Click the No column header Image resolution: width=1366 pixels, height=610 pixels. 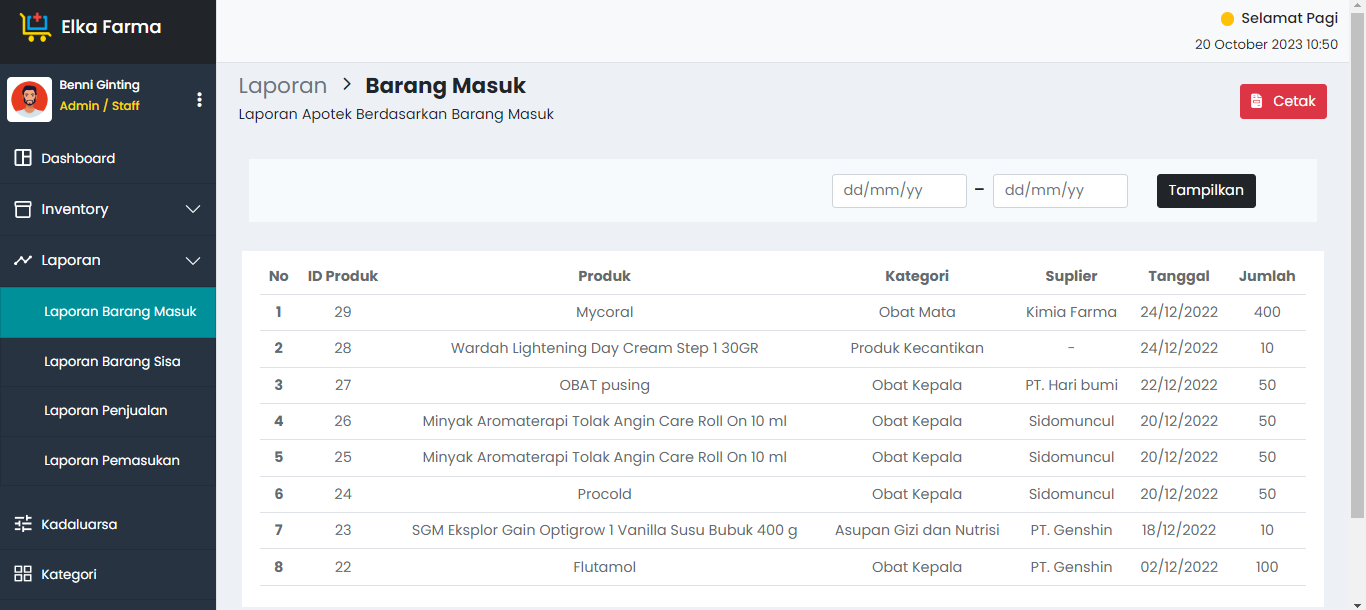pyautogui.click(x=278, y=276)
